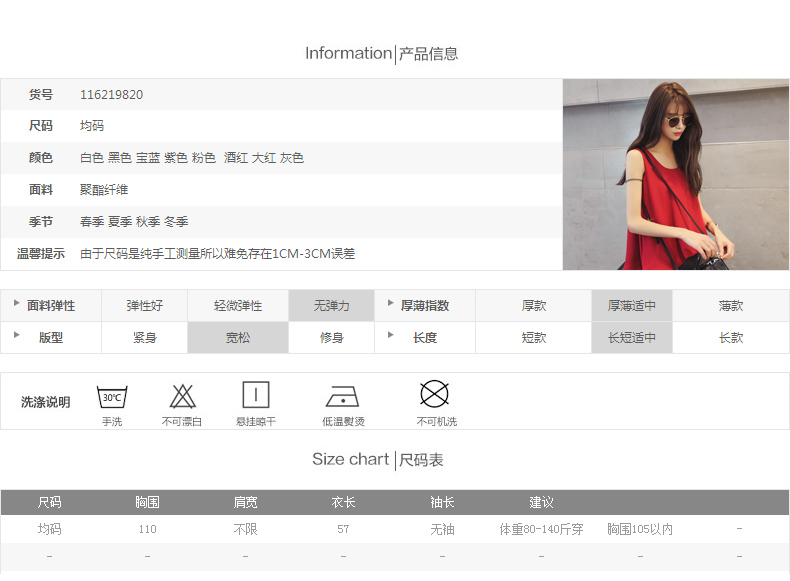Expand the 面料弹性 row arrow
The image size is (790, 581).
(17, 303)
